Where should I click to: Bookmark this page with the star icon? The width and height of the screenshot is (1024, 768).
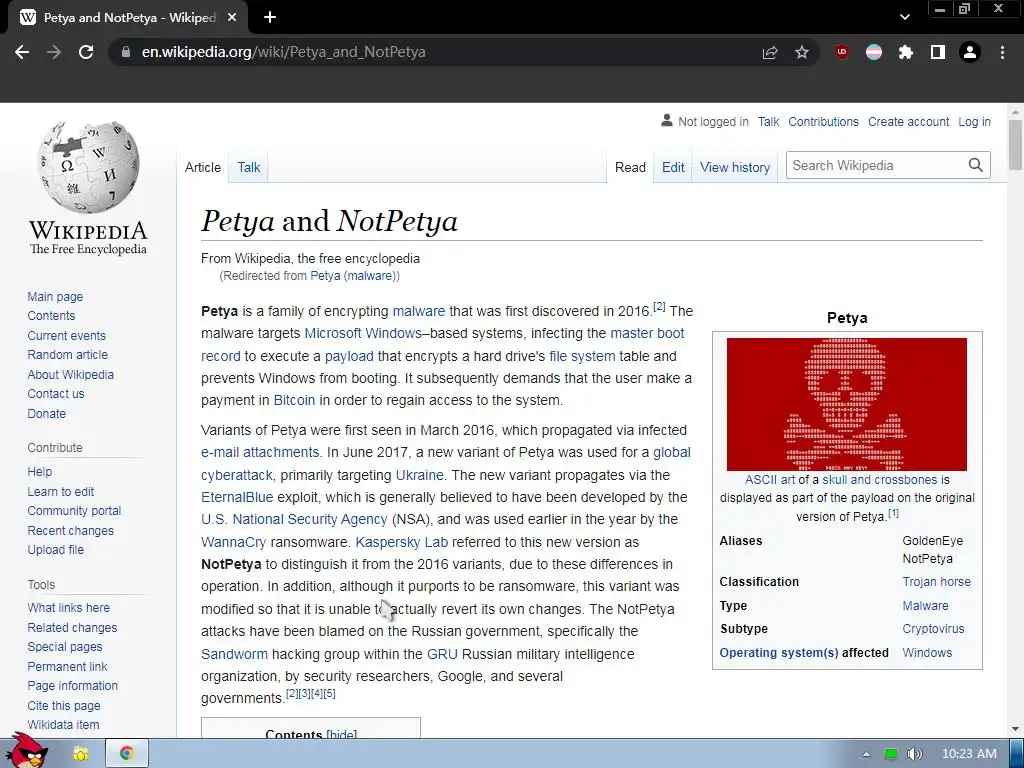[802, 52]
